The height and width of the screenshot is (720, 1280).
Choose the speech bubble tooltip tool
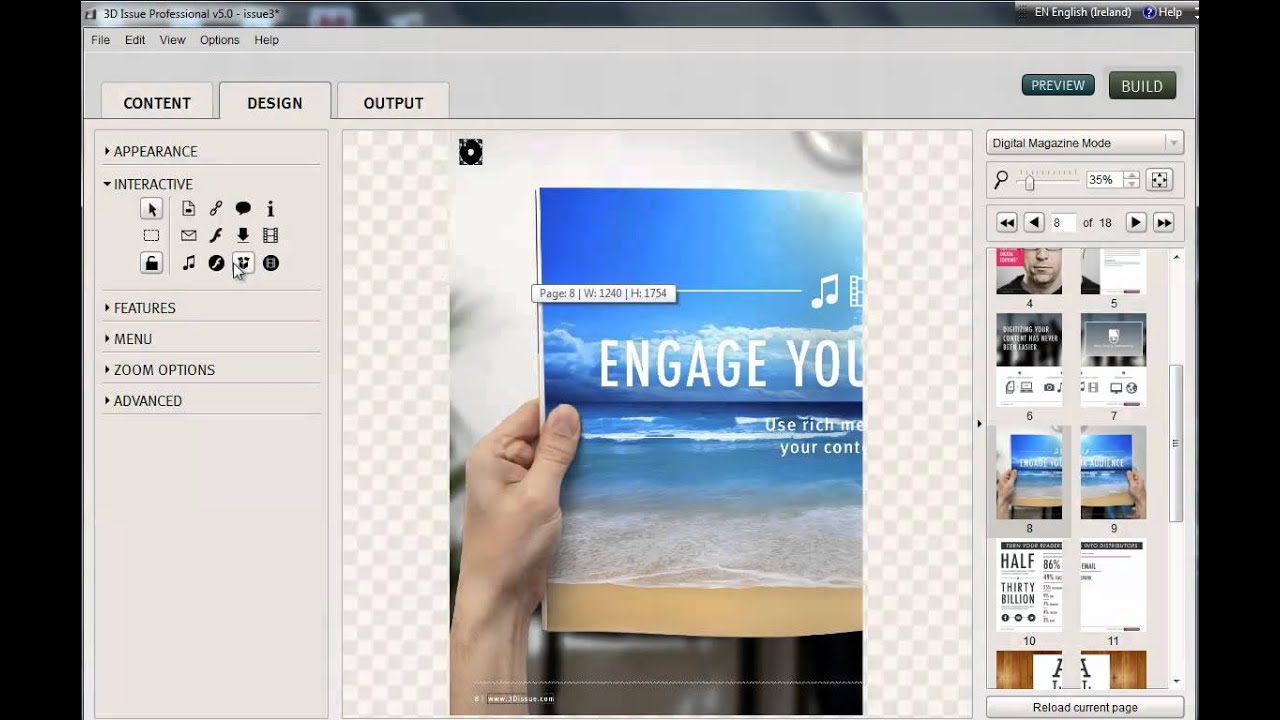coord(243,209)
